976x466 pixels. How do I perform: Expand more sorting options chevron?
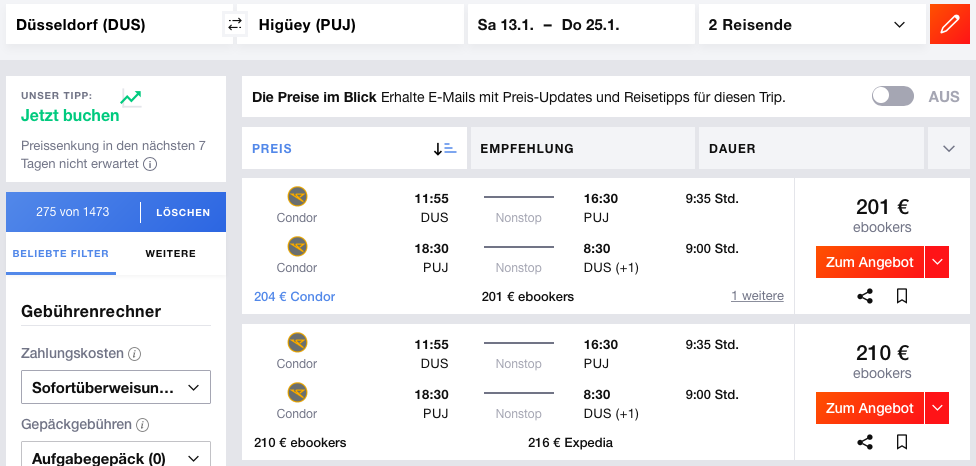point(948,149)
